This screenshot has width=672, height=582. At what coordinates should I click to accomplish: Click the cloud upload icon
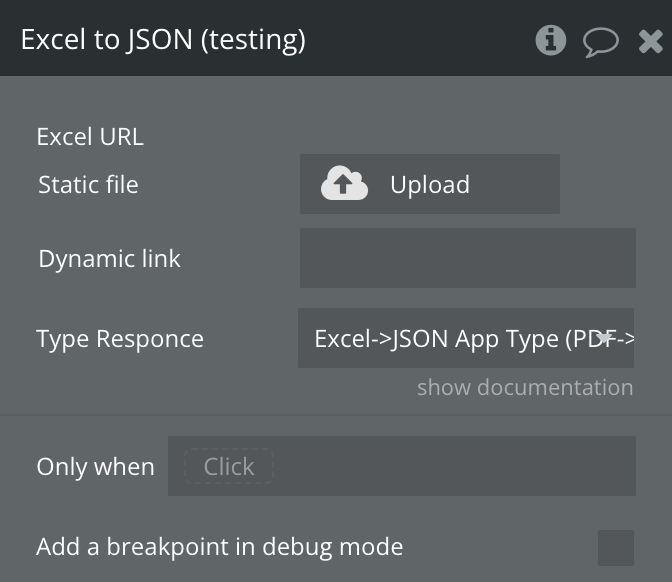(344, 184)
